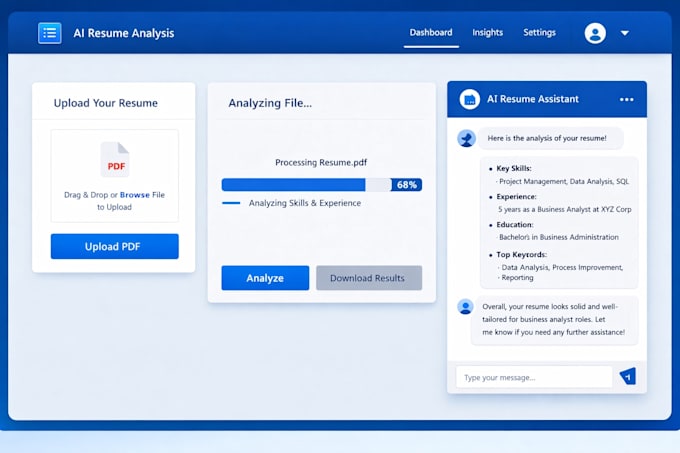Select 'Analyzing Skills & Experience' status text
Viewport: 680px width, 453px height.
(x=304, y=203)
